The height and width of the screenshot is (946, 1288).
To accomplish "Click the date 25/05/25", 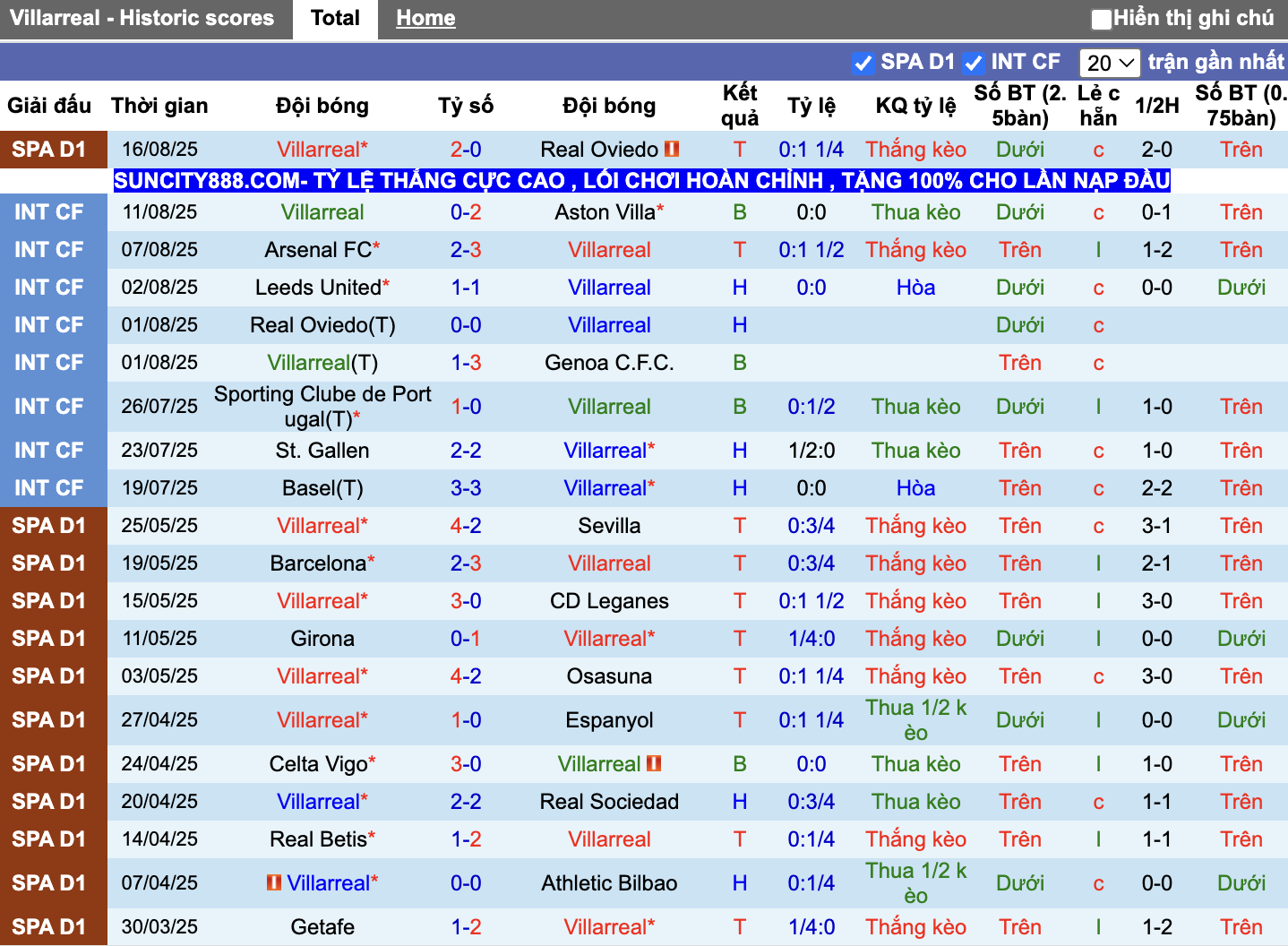I will [x=159, y=526].
